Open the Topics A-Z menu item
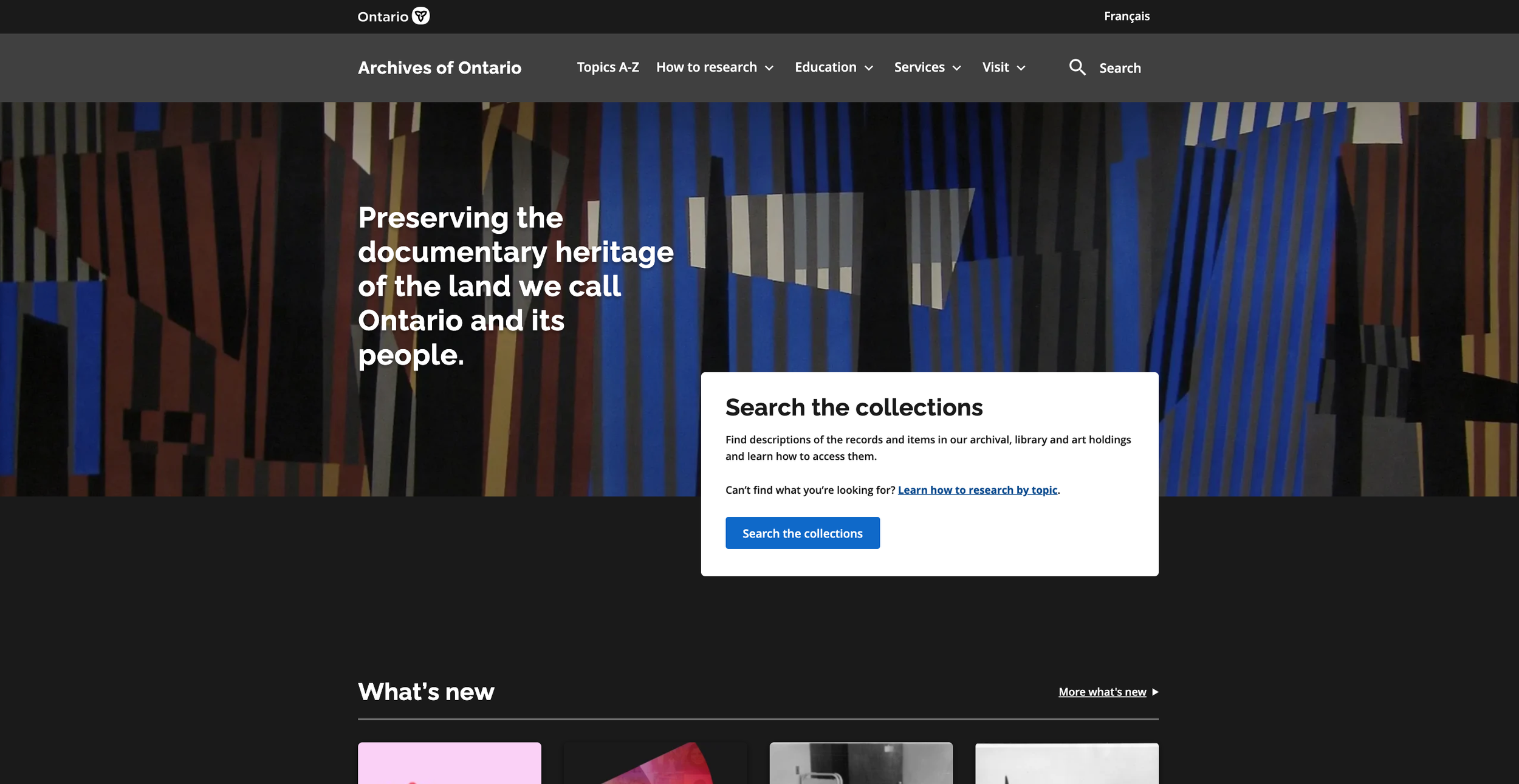Image resolution: width=1519 pixels, height=784 pixels. pos(608,67)
